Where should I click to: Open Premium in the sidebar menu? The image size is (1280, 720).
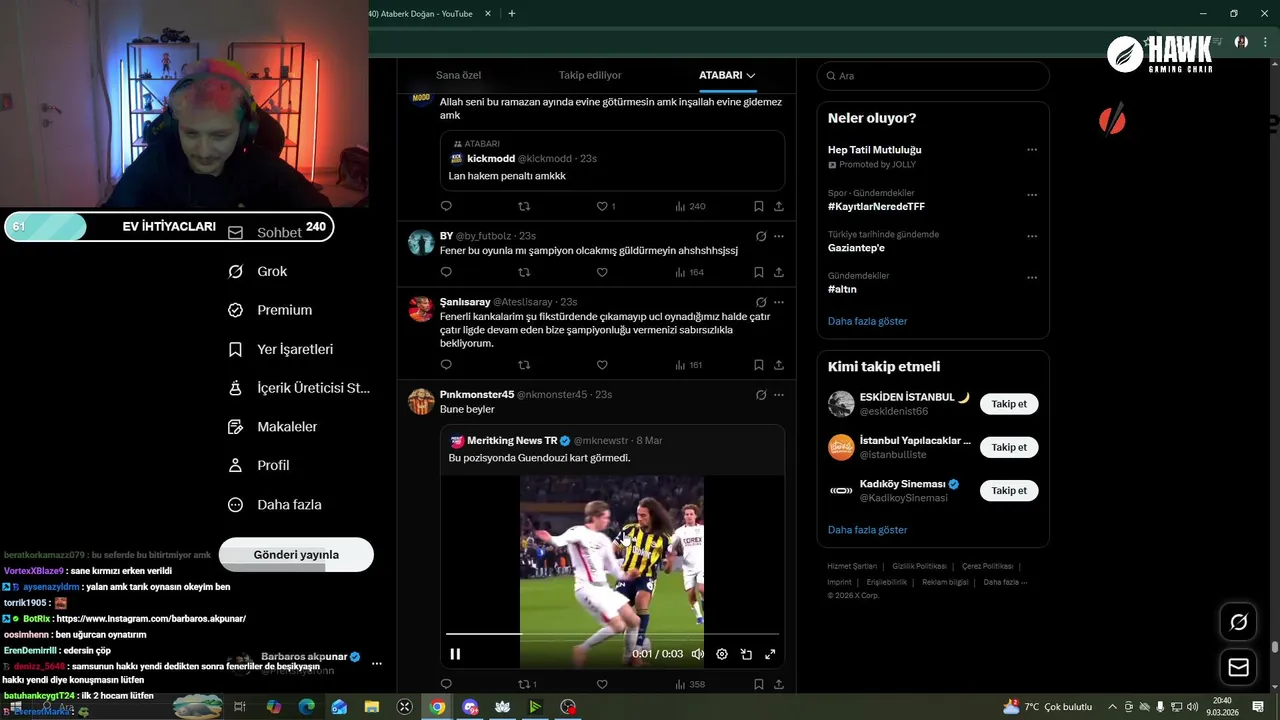(270, 310)
